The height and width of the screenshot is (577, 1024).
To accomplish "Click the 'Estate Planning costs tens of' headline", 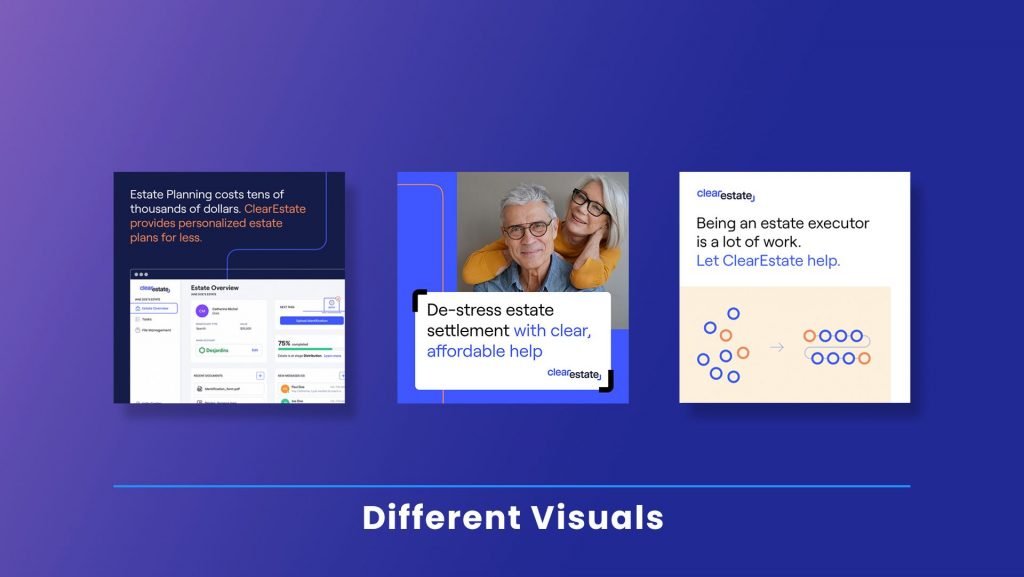I will [206, 194].
